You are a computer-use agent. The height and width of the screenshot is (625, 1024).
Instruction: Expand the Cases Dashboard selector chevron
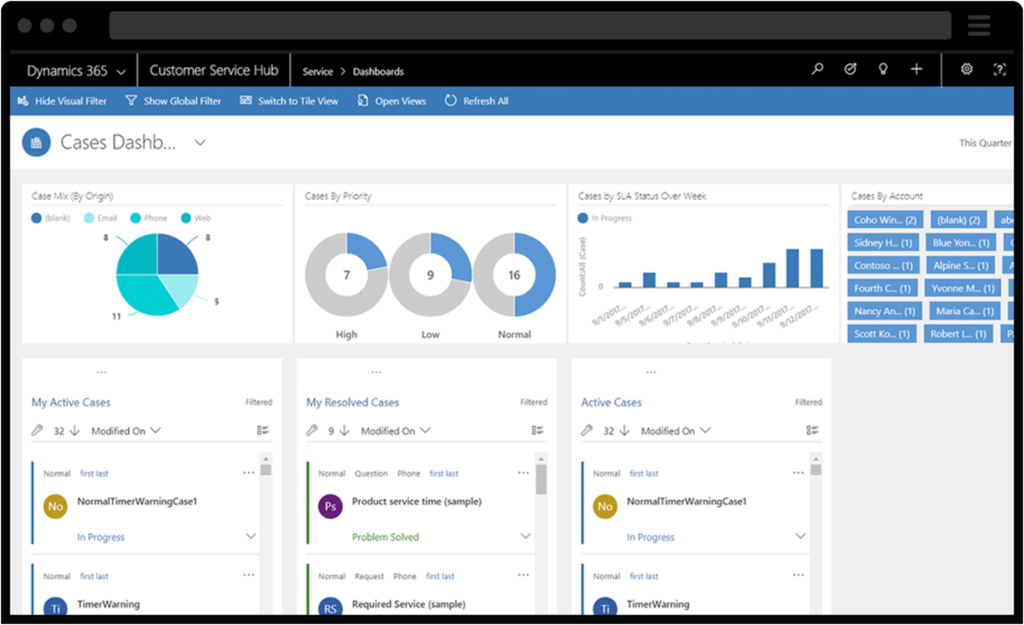pos(200,143)
